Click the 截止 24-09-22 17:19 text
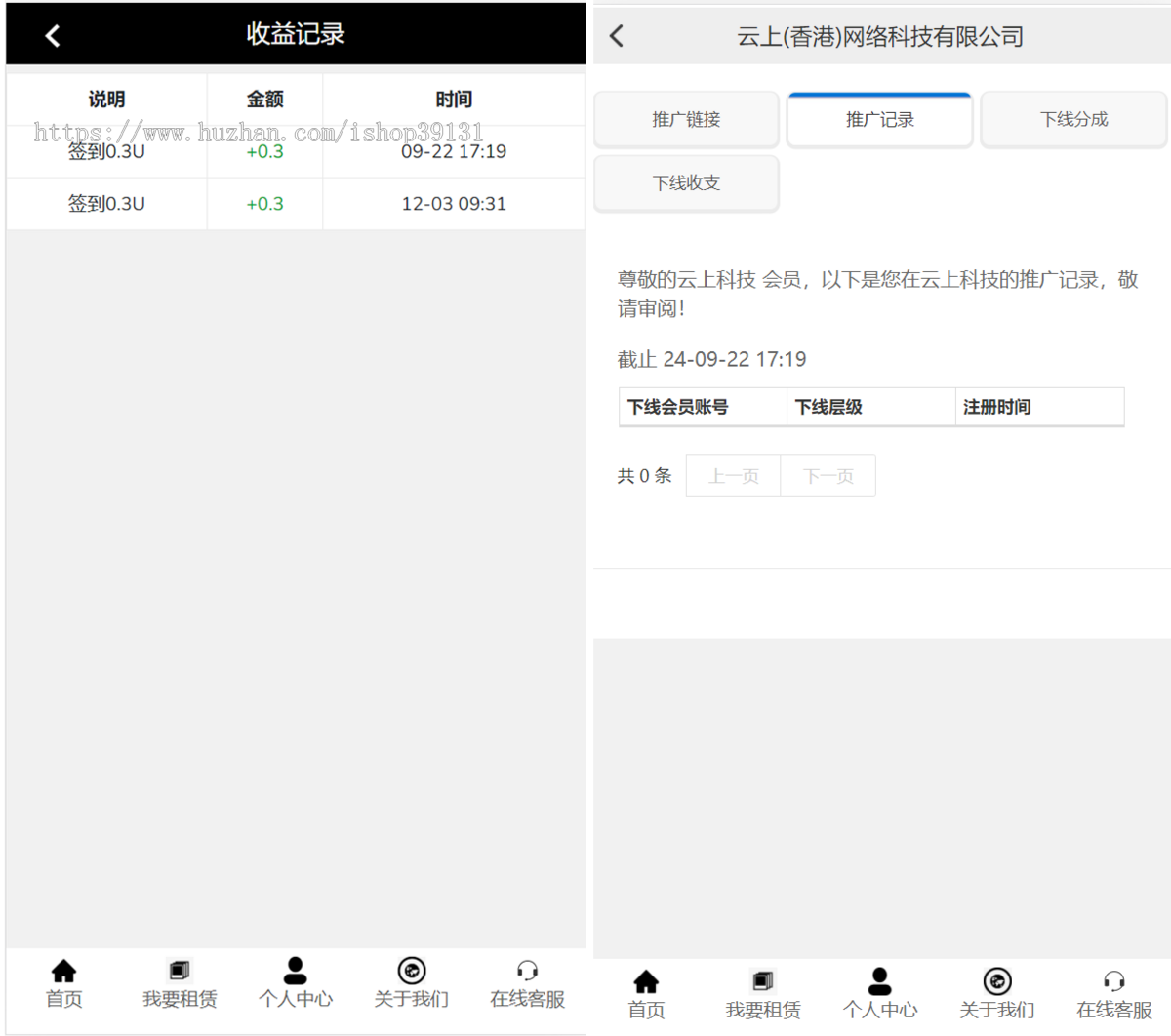This screenshot has height=1036, width=1171. 711,359
